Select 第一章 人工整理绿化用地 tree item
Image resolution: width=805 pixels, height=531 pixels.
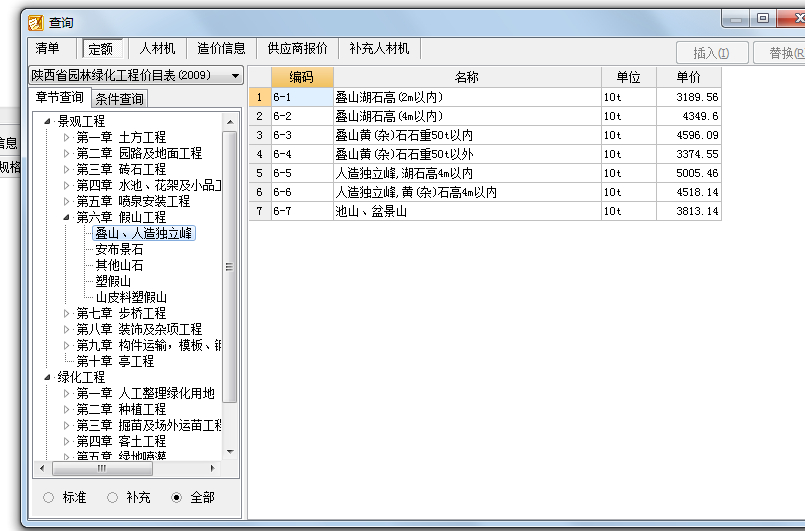click(145, 393)
